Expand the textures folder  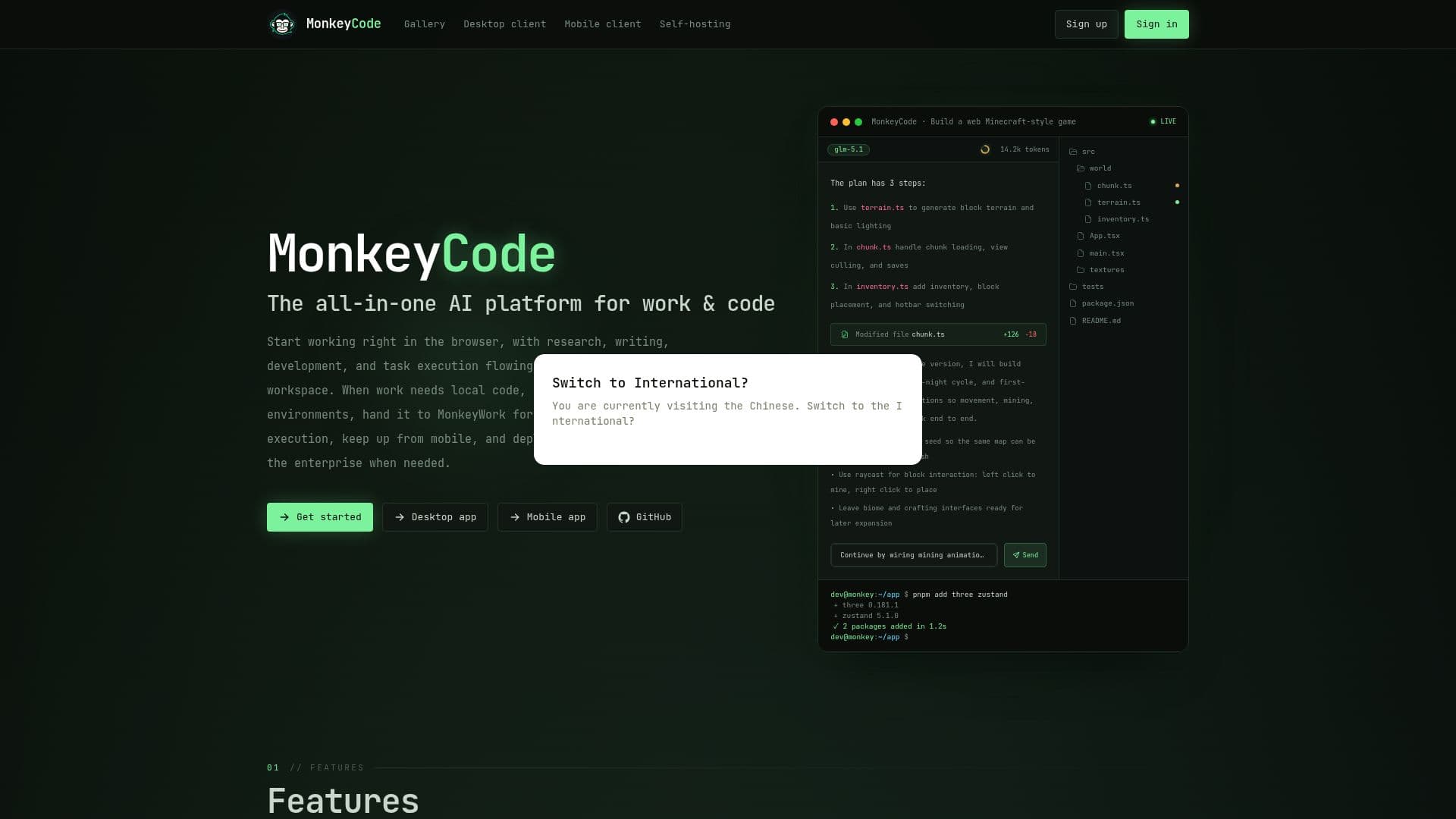[1100, 270]
